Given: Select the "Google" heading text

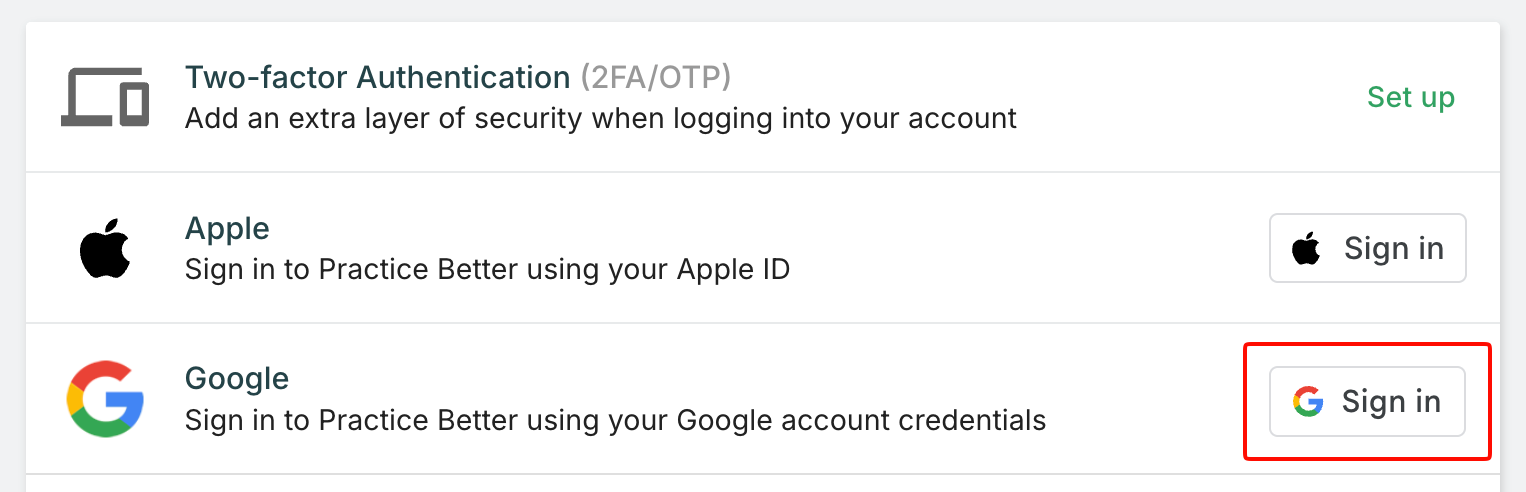Looking at the screenshot, I should coord(237,379).
